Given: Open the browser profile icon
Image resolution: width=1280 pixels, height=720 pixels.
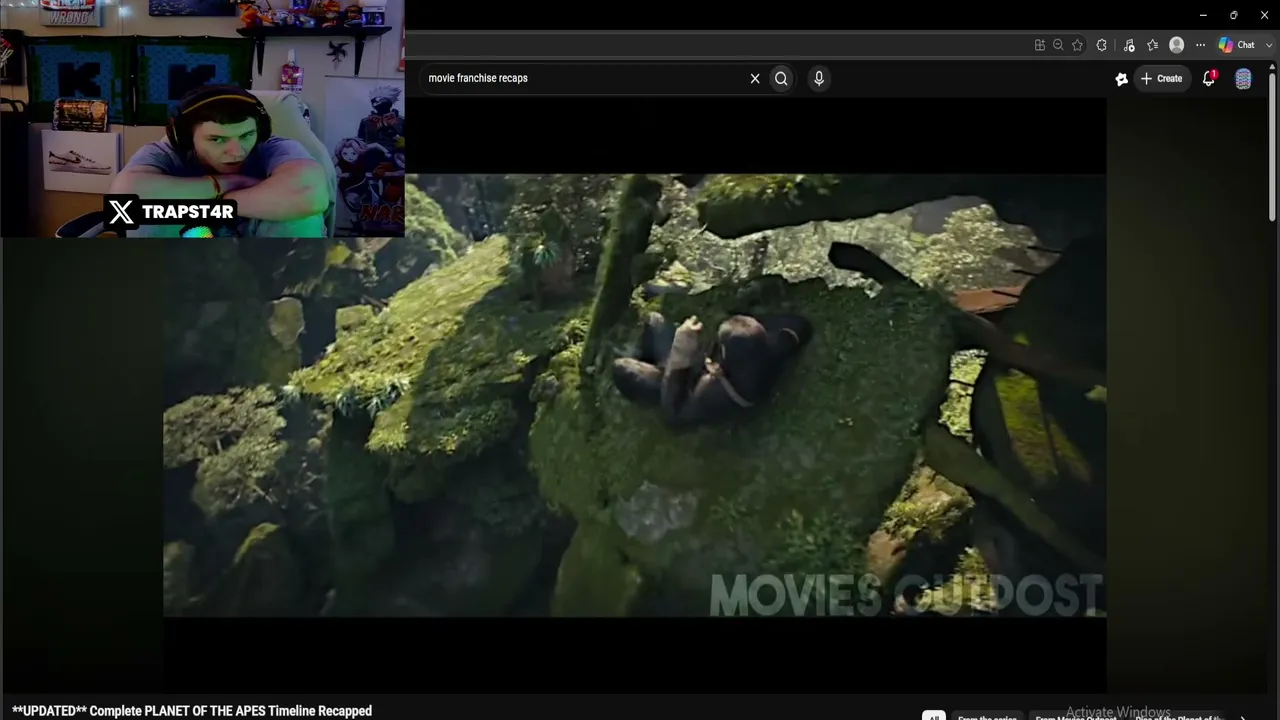Looking at the screenshot, I should tap(1177, 45).
